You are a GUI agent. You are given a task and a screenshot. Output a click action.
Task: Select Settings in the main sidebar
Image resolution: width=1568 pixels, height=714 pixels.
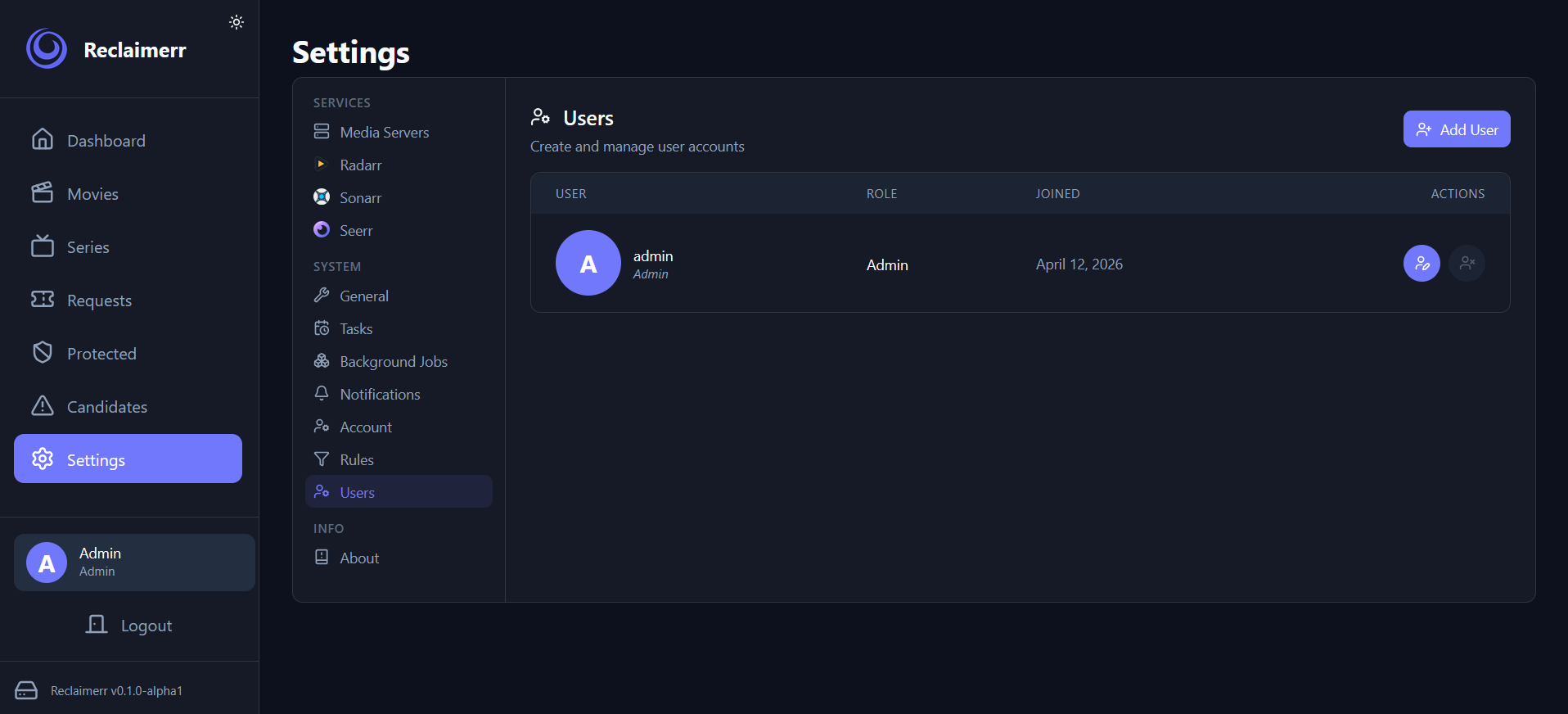coord(128,459)
